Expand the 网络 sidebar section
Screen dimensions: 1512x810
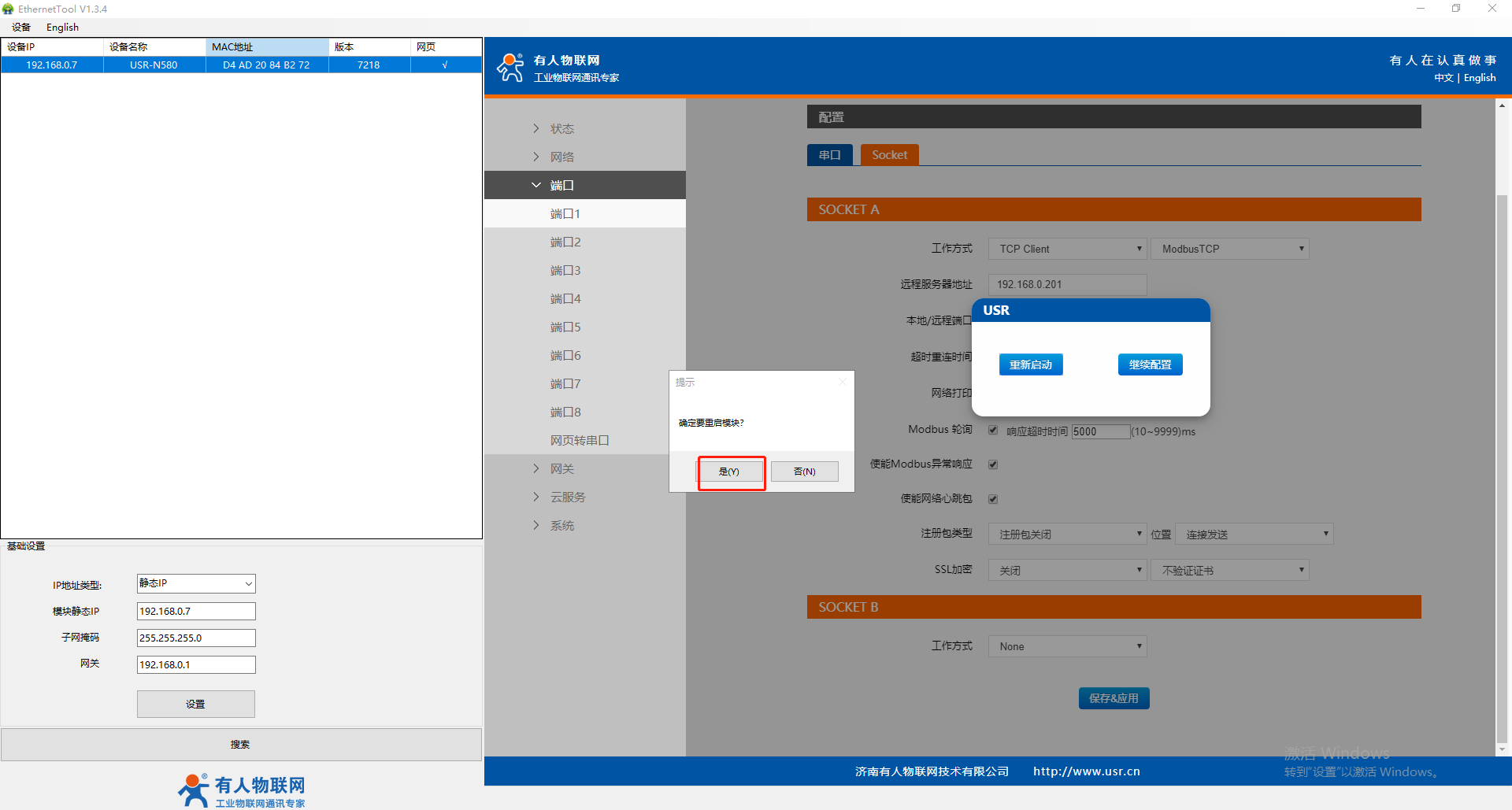[x=561, y=157]
